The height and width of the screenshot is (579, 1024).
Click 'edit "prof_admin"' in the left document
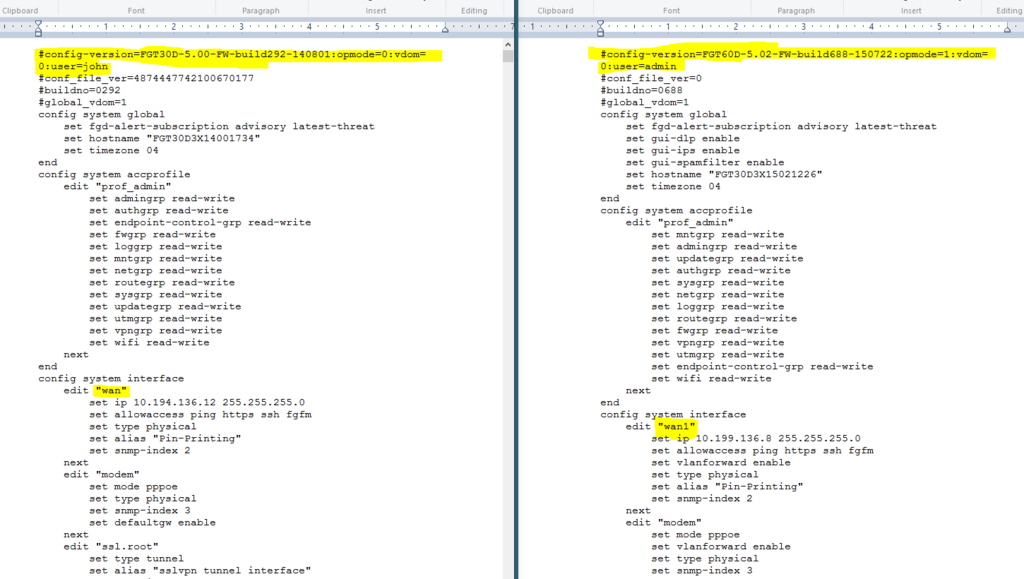tap(118, 187)
